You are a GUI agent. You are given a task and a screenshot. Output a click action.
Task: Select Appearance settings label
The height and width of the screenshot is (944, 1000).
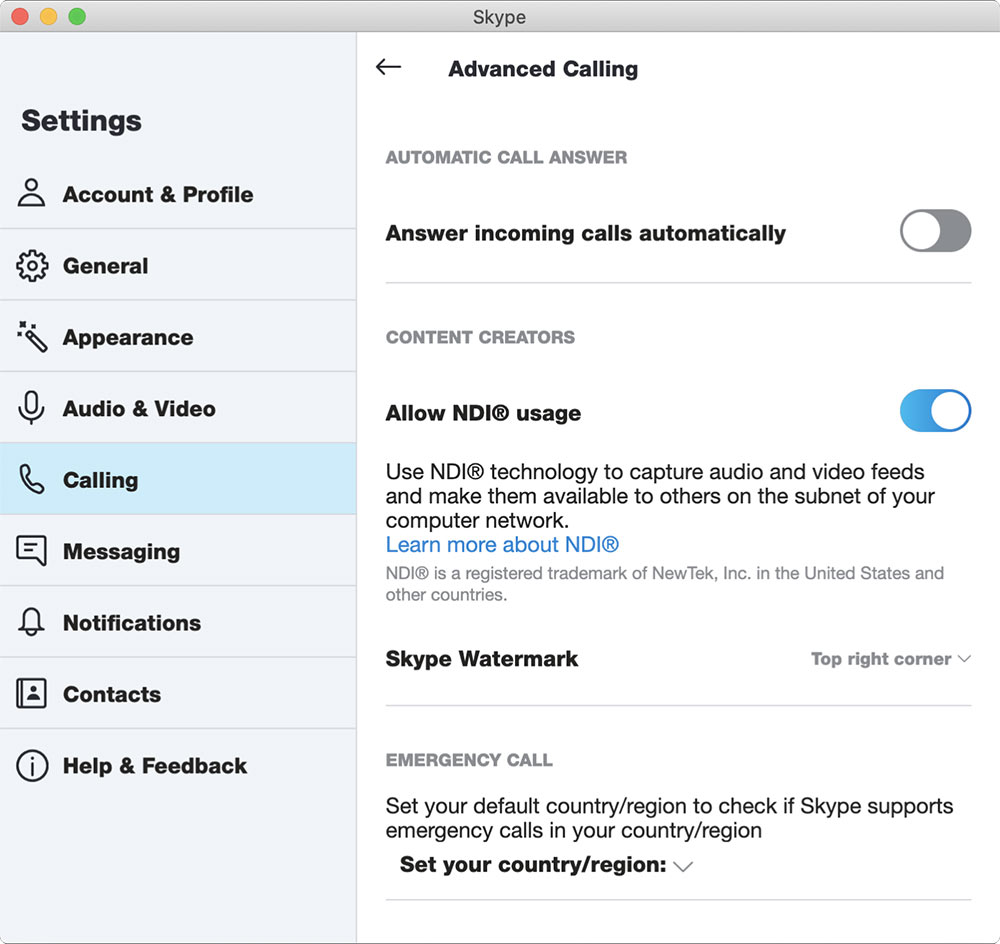128,337
